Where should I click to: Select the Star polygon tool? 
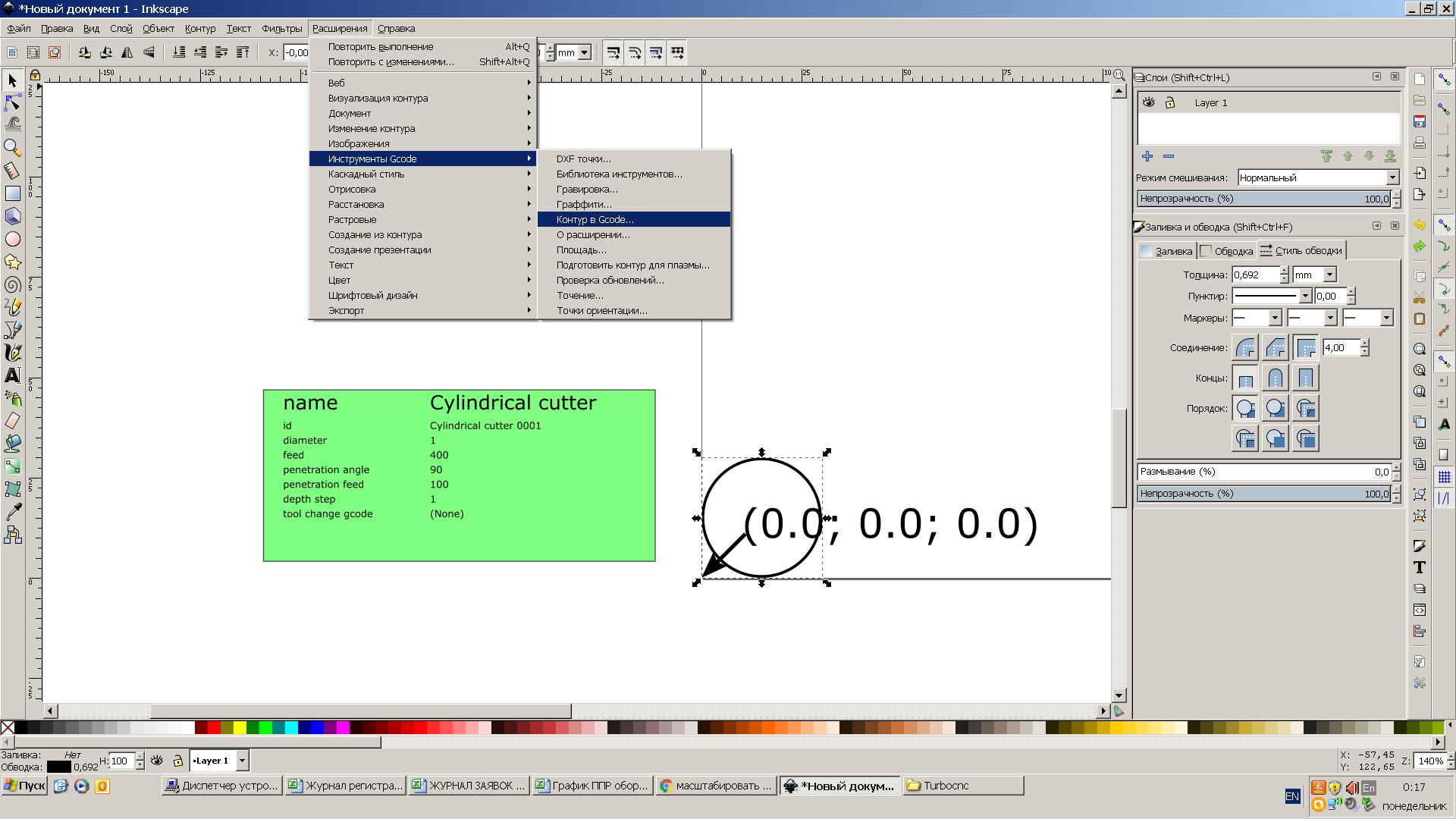point(12,262)
